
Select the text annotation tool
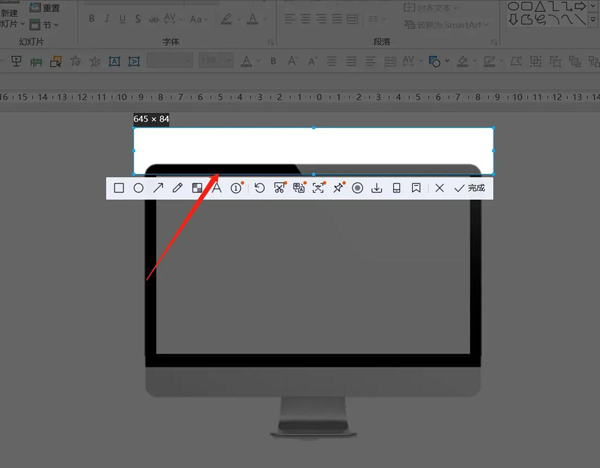pos(217,188)
